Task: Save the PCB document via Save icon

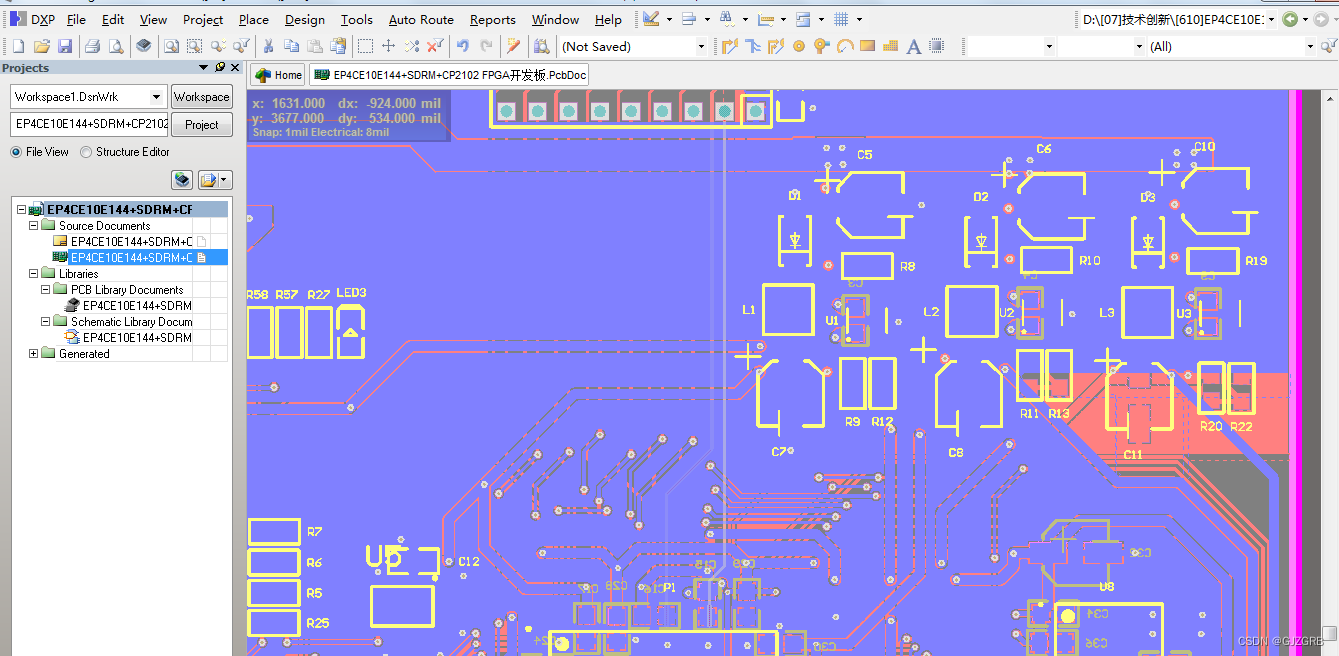Action: click(65, 46)
